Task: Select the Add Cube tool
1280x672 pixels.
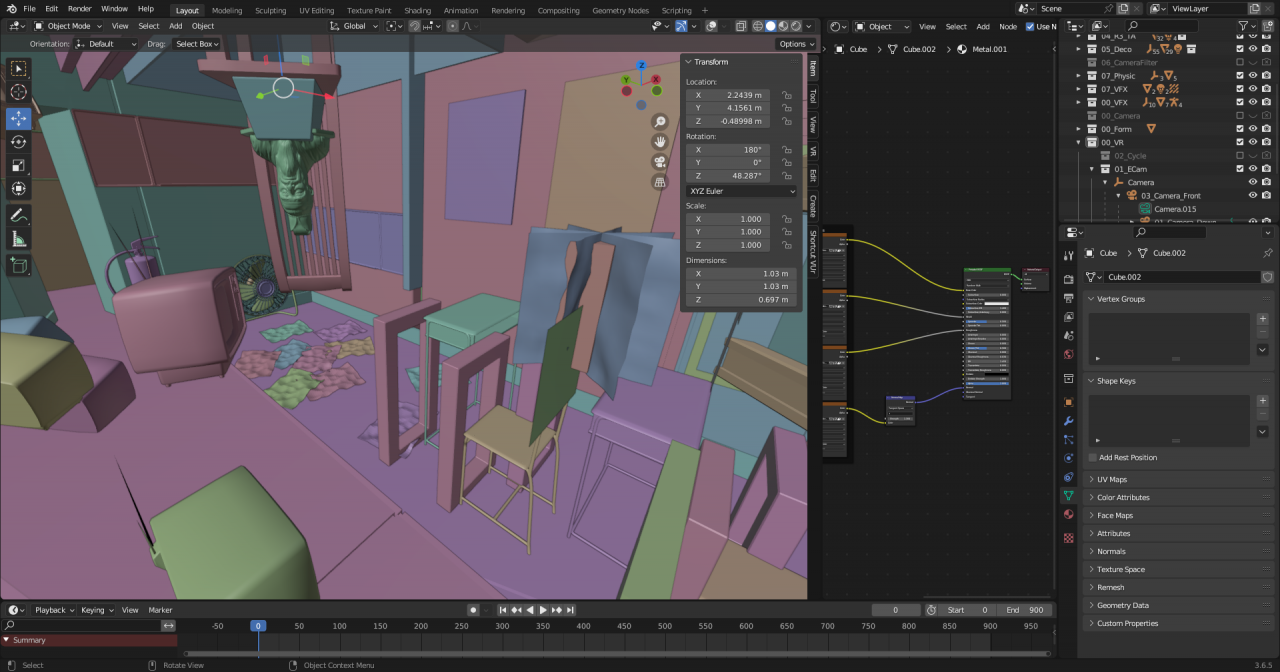Action: [x=19, y=266]
